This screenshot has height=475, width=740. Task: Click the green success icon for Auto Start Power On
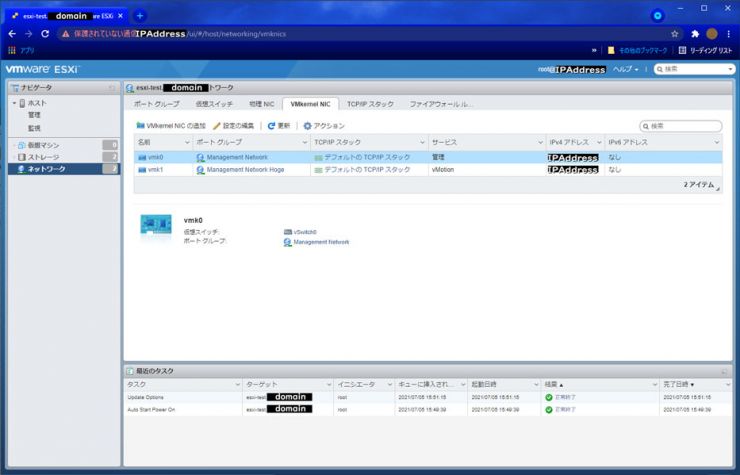point(548,410)
